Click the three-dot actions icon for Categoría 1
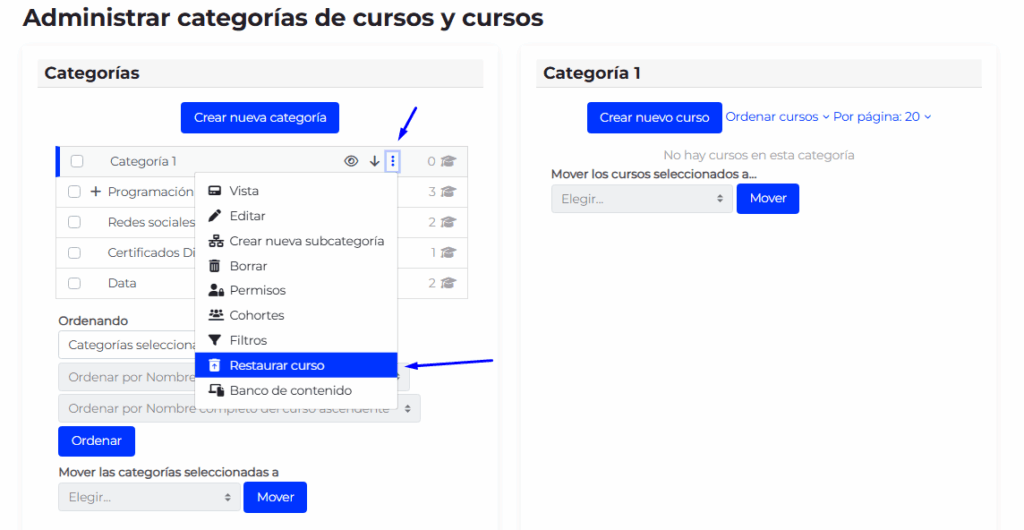The image size is (1024, 530). (393, 161)
